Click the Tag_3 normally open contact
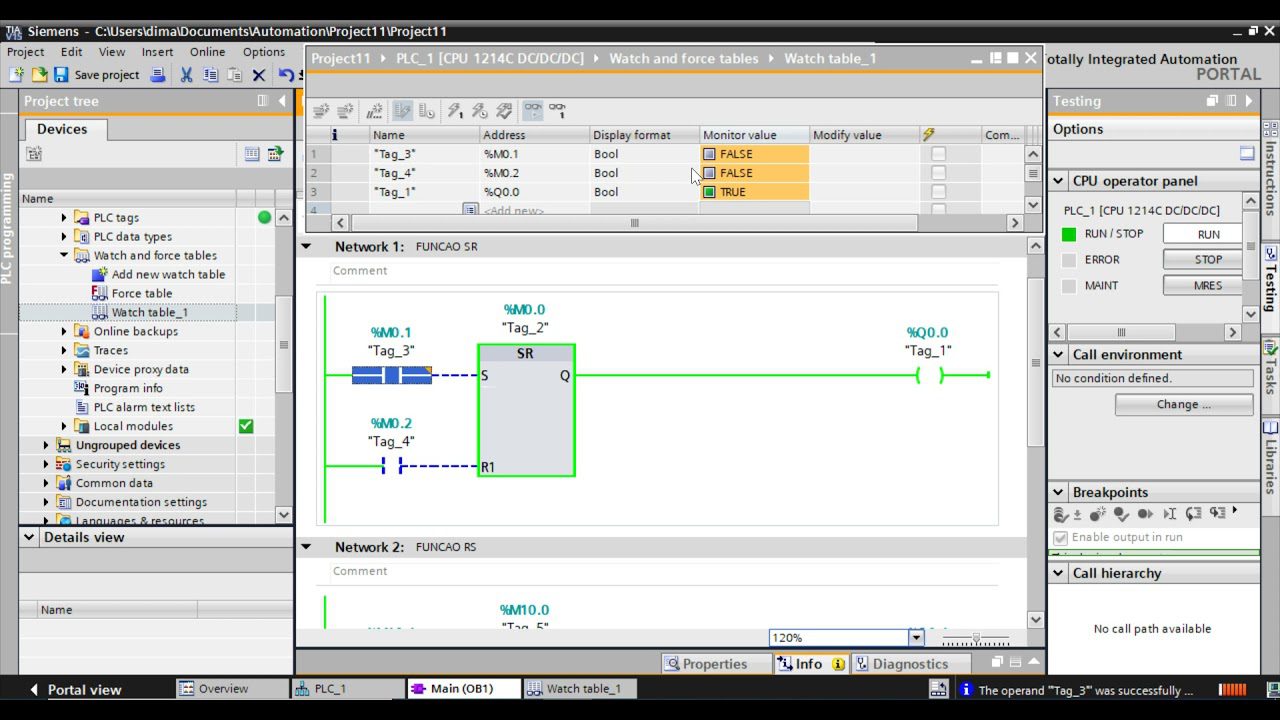 pos(391,375)
